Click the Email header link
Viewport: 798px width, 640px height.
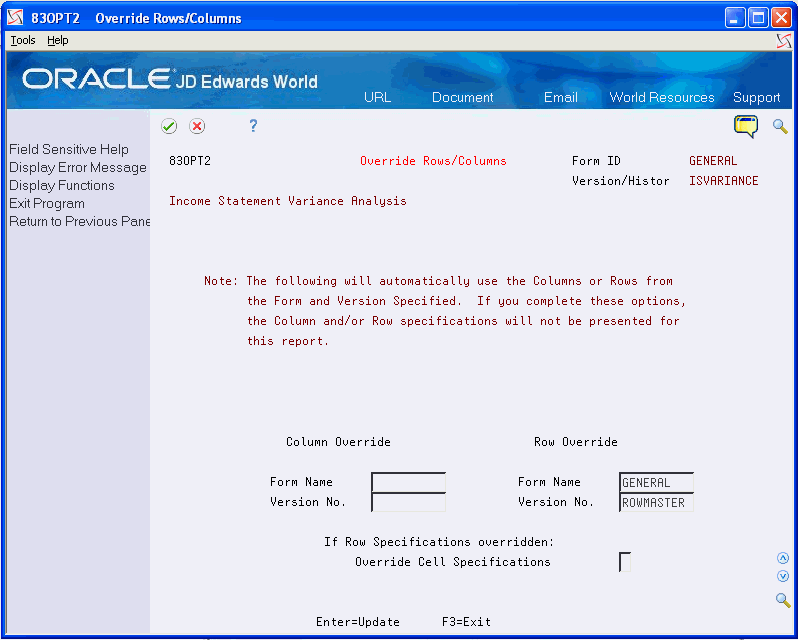point(560,97)
